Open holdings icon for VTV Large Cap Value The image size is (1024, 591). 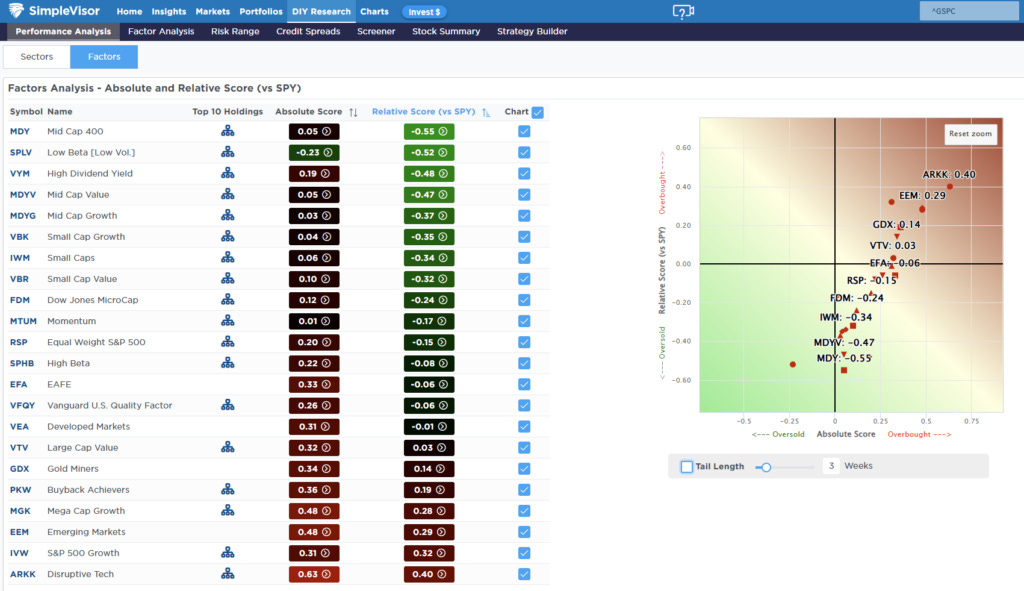click(227, 447)
